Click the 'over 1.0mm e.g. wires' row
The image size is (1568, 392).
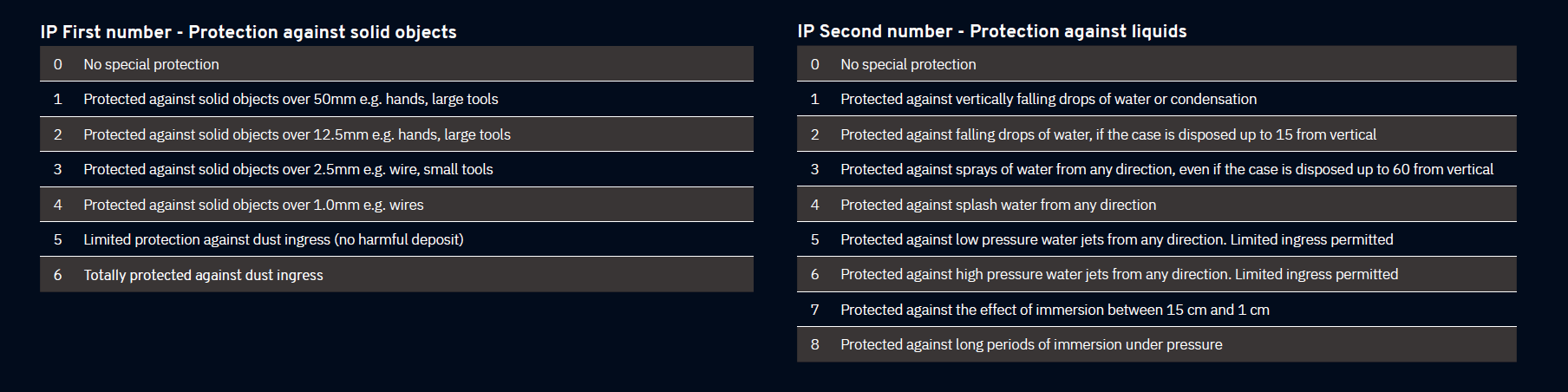253,205
